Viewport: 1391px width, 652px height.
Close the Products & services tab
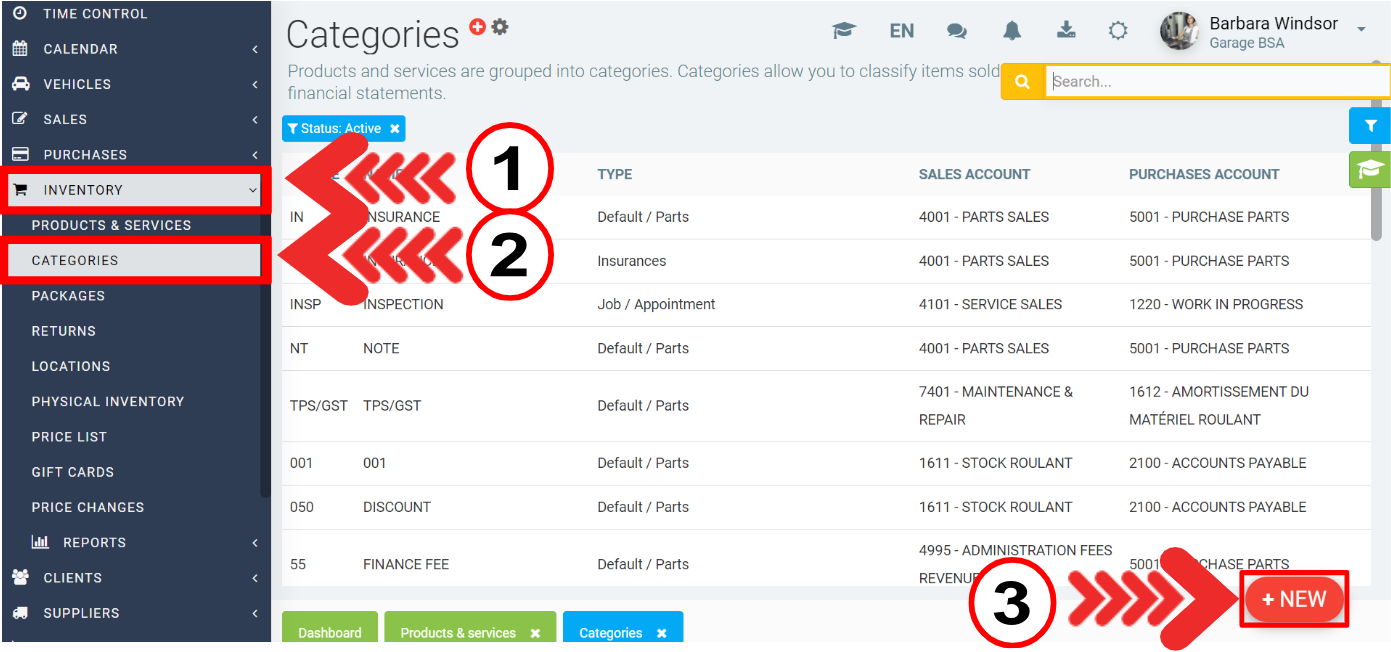(535, 633)
